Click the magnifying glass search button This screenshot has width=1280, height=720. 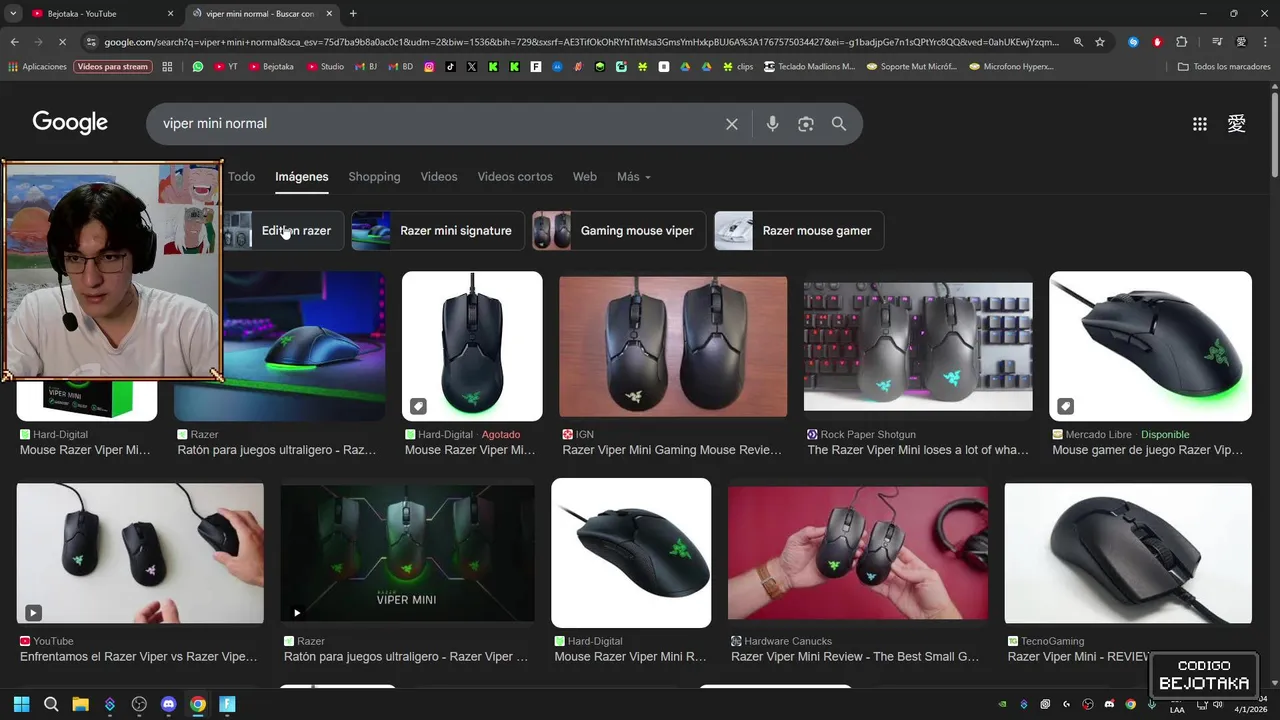pos(839,124)
